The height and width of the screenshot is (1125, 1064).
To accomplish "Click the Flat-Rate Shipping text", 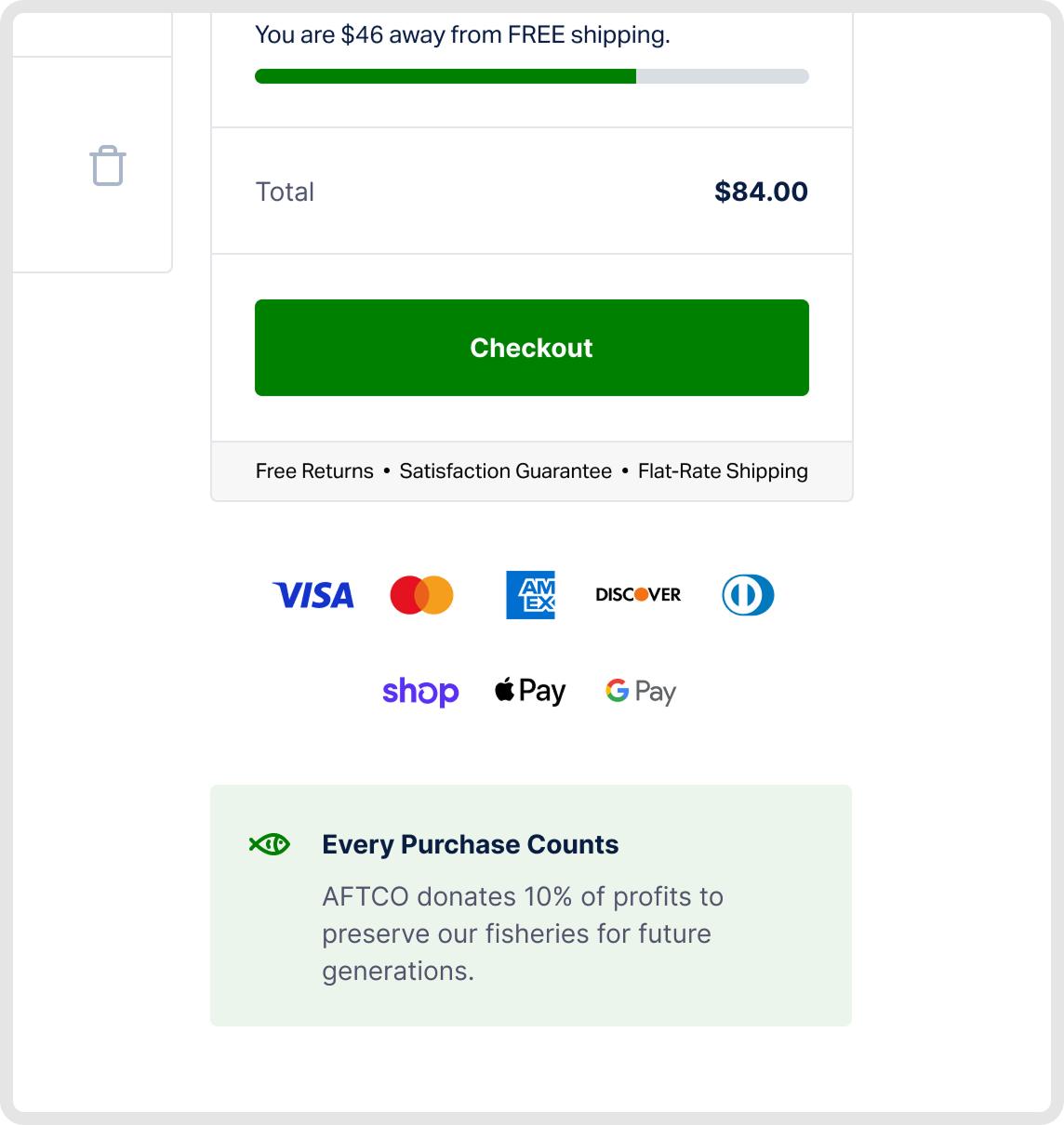I will click(723, 471).
